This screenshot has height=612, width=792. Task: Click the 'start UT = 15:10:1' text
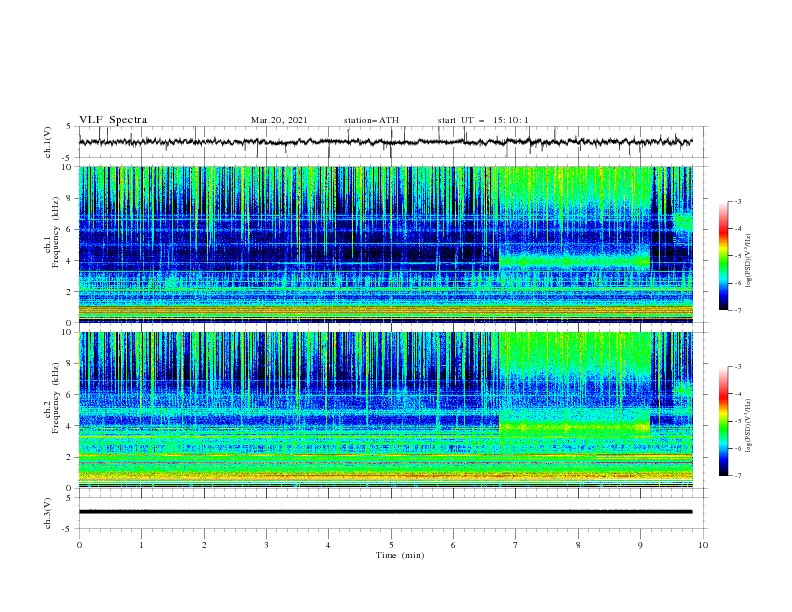(x=483, y=120)
